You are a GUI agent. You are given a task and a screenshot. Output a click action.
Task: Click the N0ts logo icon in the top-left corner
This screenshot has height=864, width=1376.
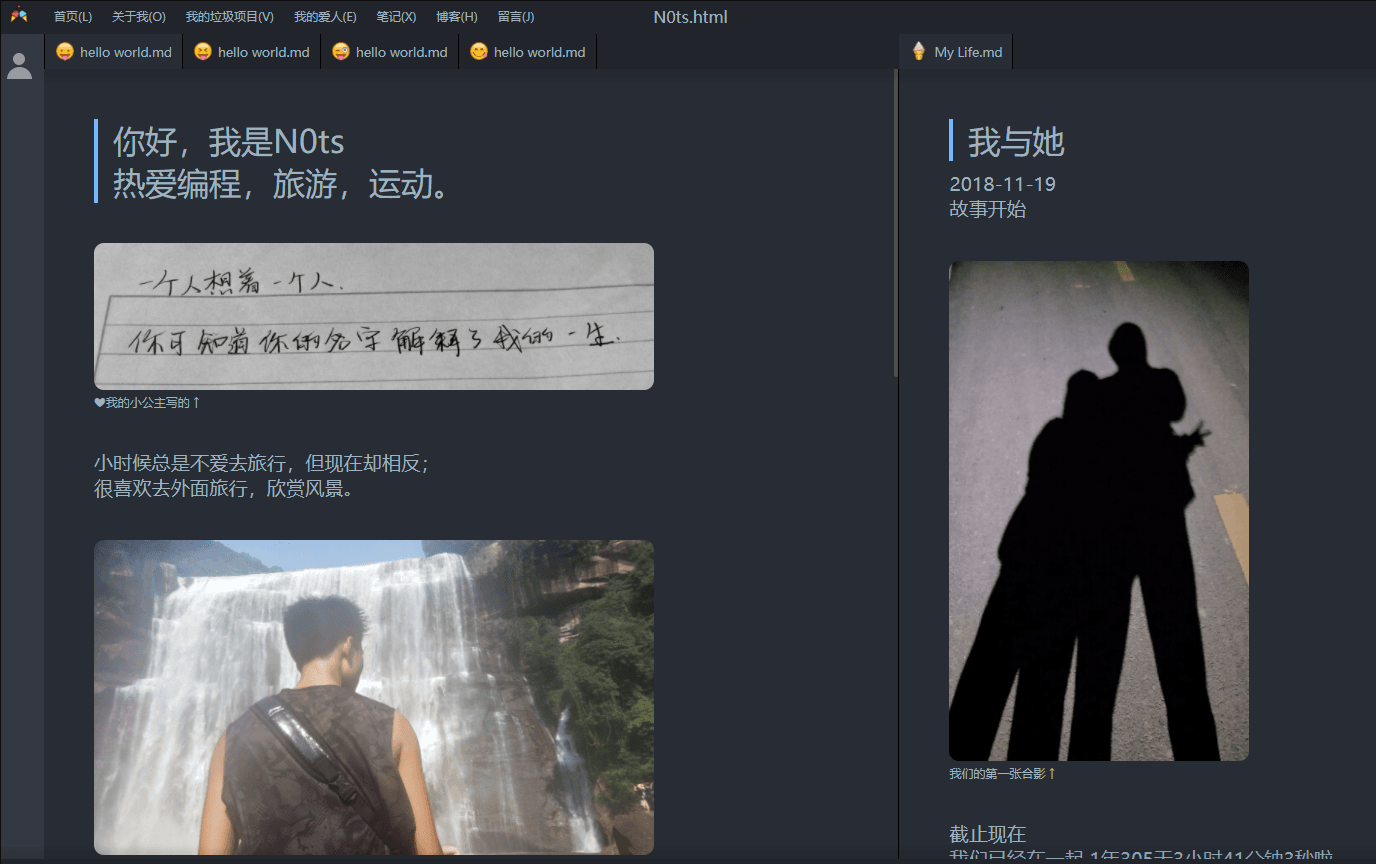point(19,15)
